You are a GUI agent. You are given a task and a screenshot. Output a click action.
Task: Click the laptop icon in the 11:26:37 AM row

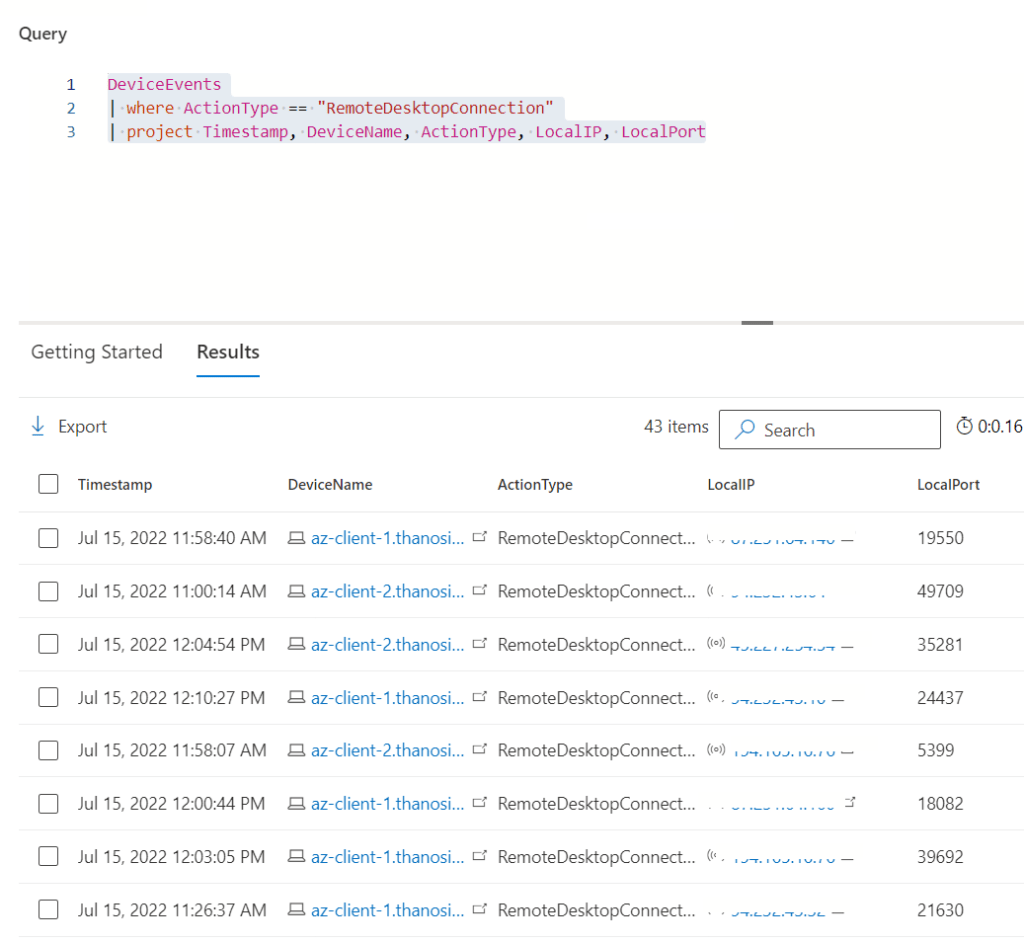(296, 910)
